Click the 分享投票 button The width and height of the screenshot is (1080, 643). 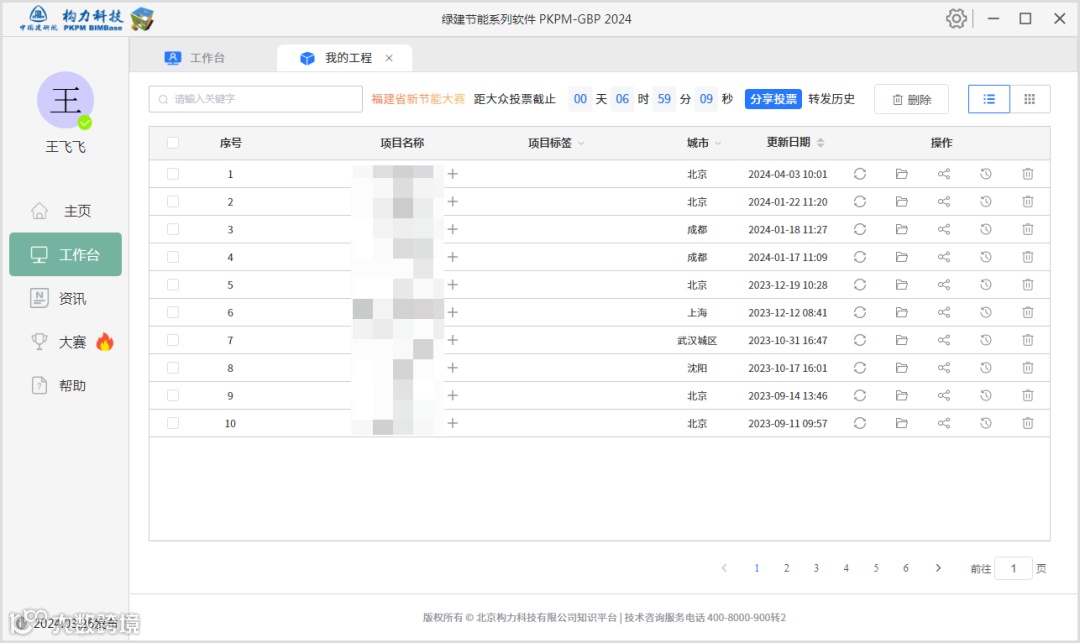773,99
